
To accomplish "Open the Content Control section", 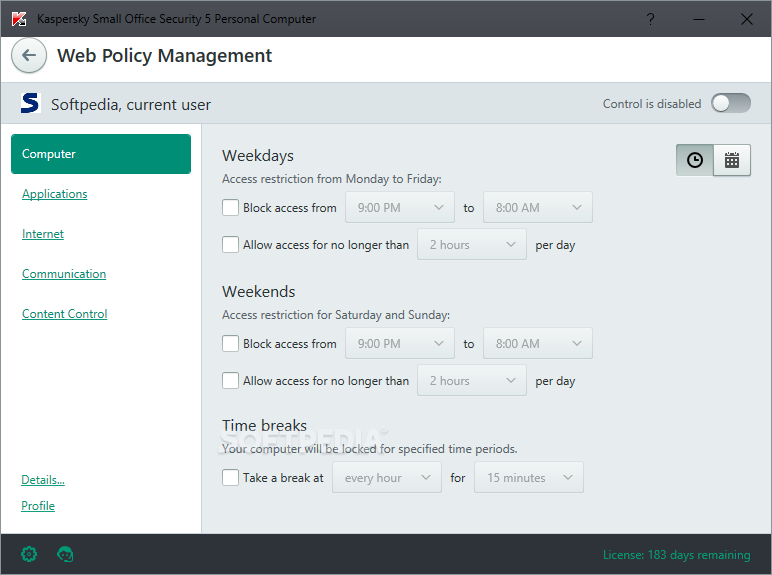I will [64, 314].
